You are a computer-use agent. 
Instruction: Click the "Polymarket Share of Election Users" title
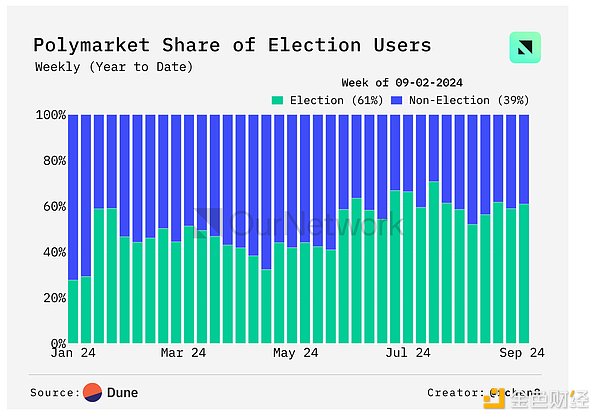[x=232, y=45]
